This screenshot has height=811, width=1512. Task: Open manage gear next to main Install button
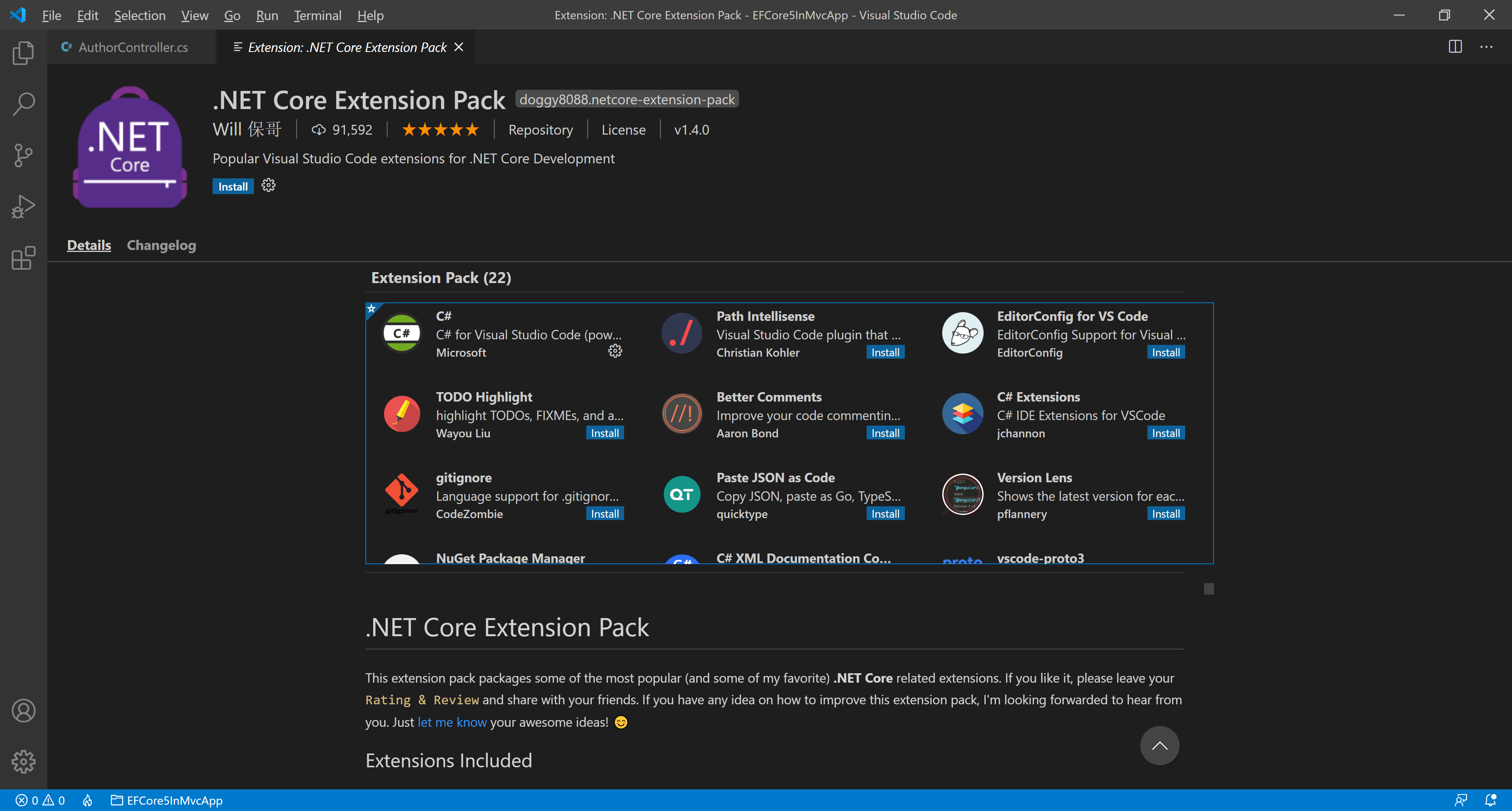click(268, 185)
